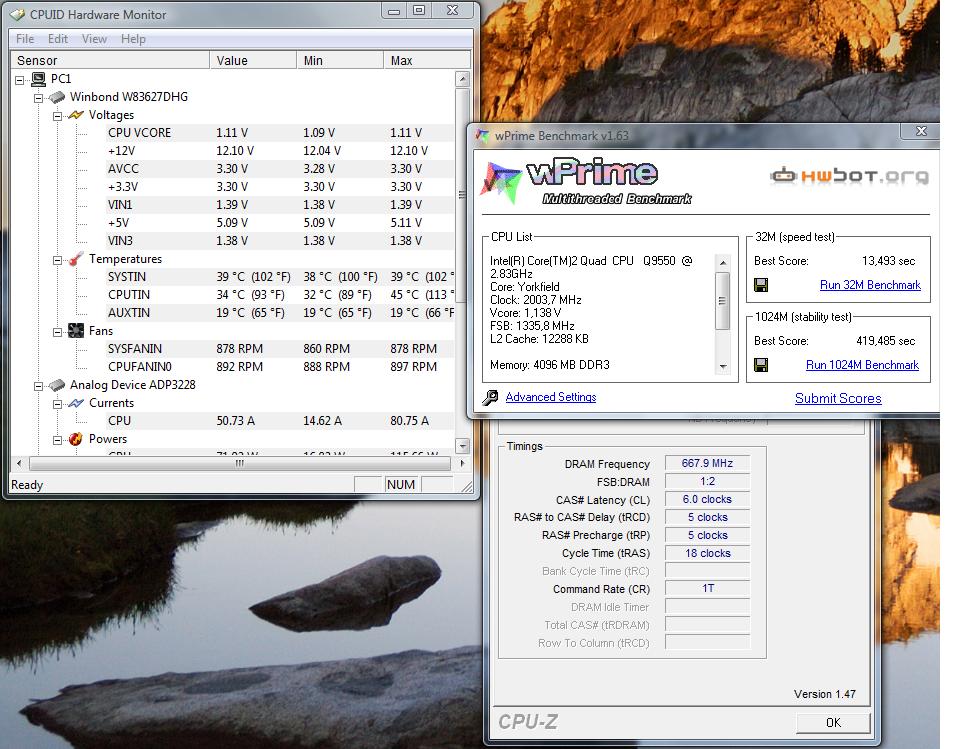The image size is (960, 749).
Task: Click the Winbond W83627DHG chip icon
Action: (57, 97)
